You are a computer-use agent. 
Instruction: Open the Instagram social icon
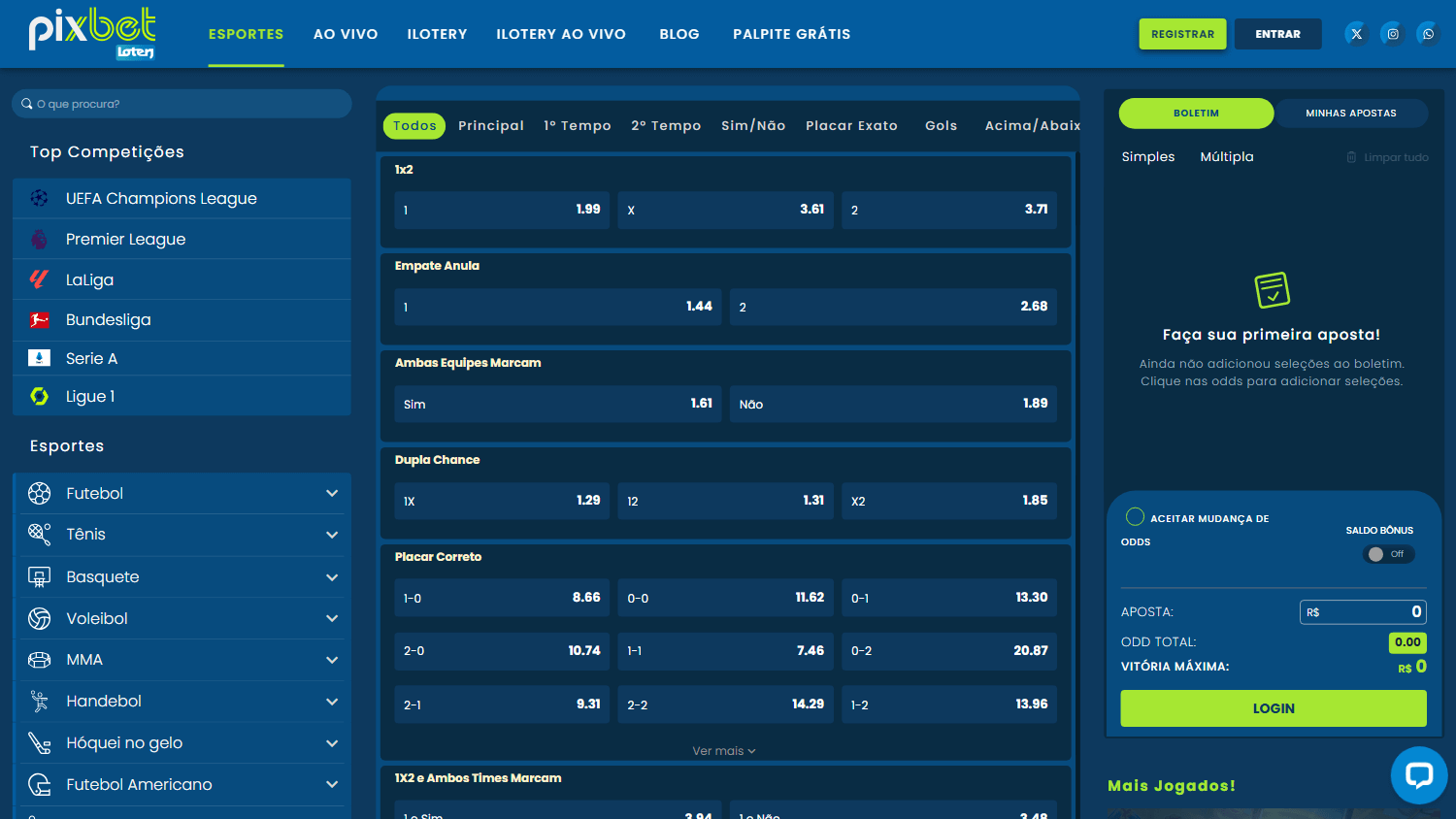(1393, 34)
